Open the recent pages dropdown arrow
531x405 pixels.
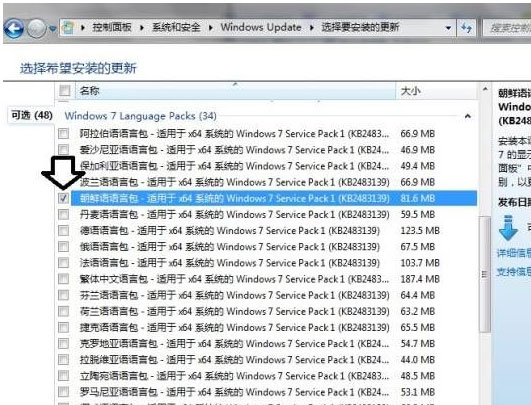pos(52,28)
